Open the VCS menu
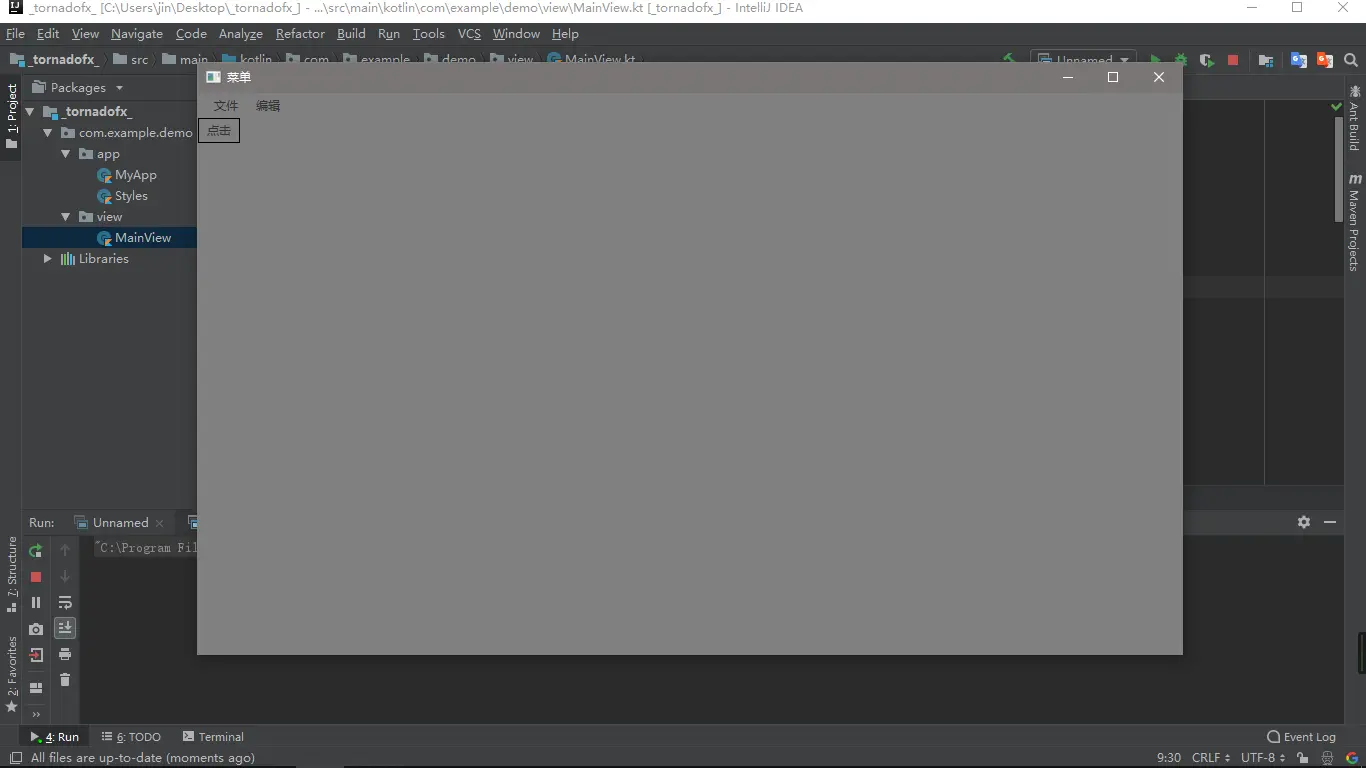The height and width of the screenshot is (768, 1366). 469,34
